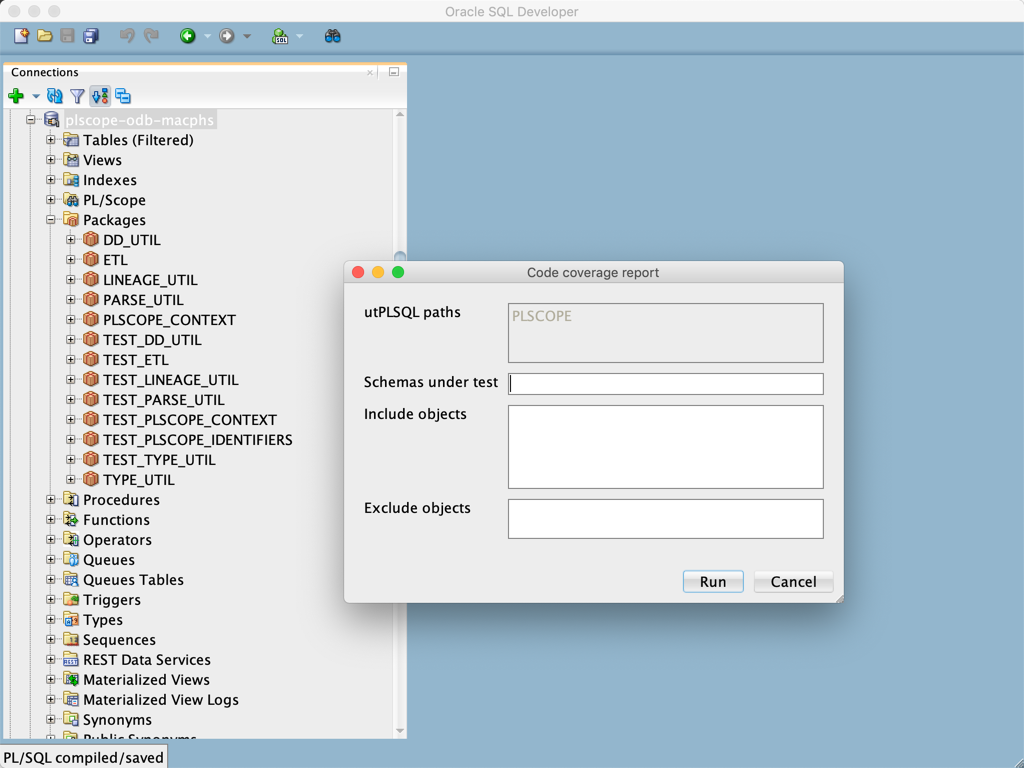The height and width of the screenshot is (768, 1024).
Task: Open the search using the binoculars icon
Action: 331,35
